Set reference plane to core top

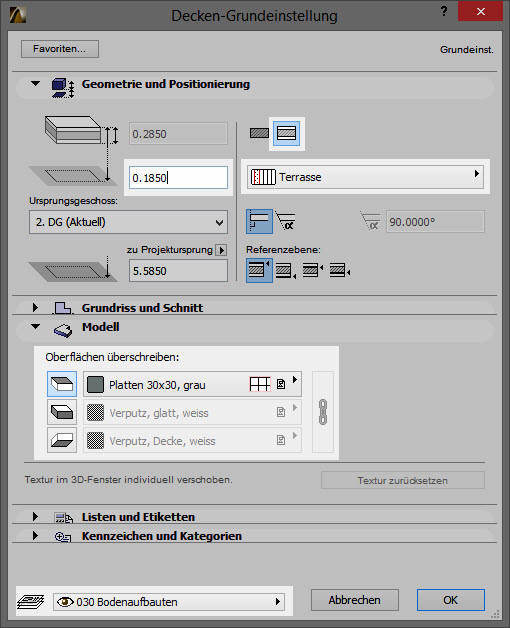312,270
